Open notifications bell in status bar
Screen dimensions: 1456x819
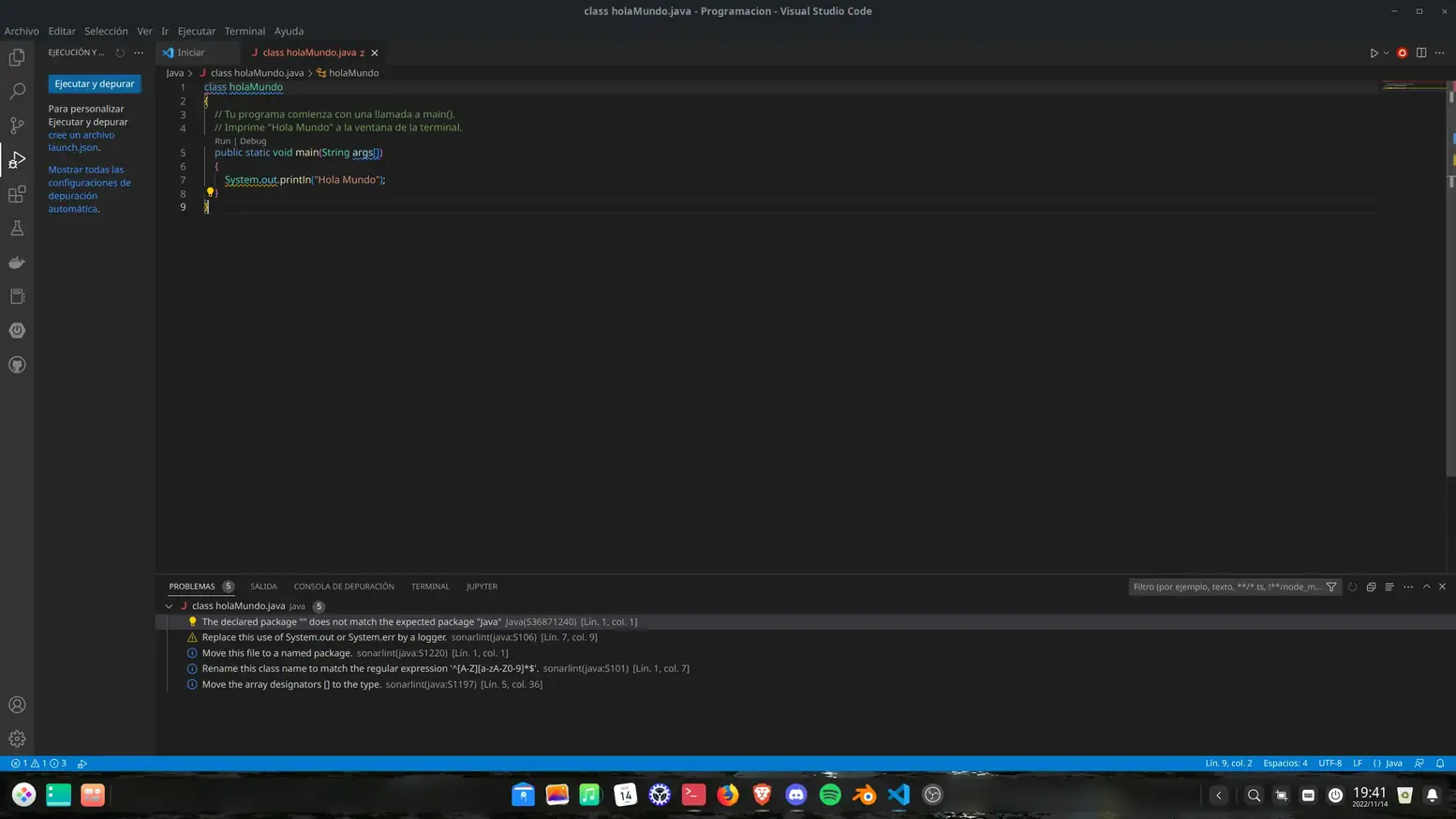point(1440,764)
